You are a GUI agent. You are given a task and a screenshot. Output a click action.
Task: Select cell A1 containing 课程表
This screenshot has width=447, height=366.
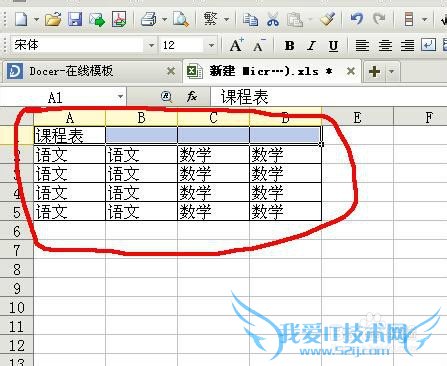coord(69,135)
